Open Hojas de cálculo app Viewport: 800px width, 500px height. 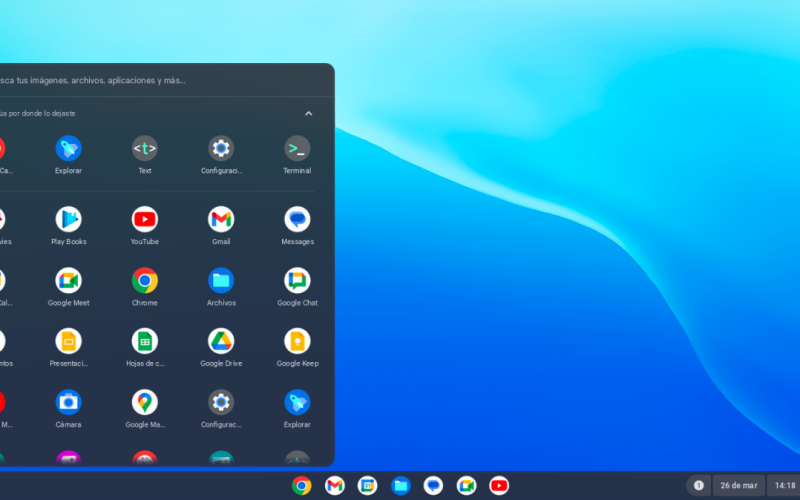[x=144, y=341]
